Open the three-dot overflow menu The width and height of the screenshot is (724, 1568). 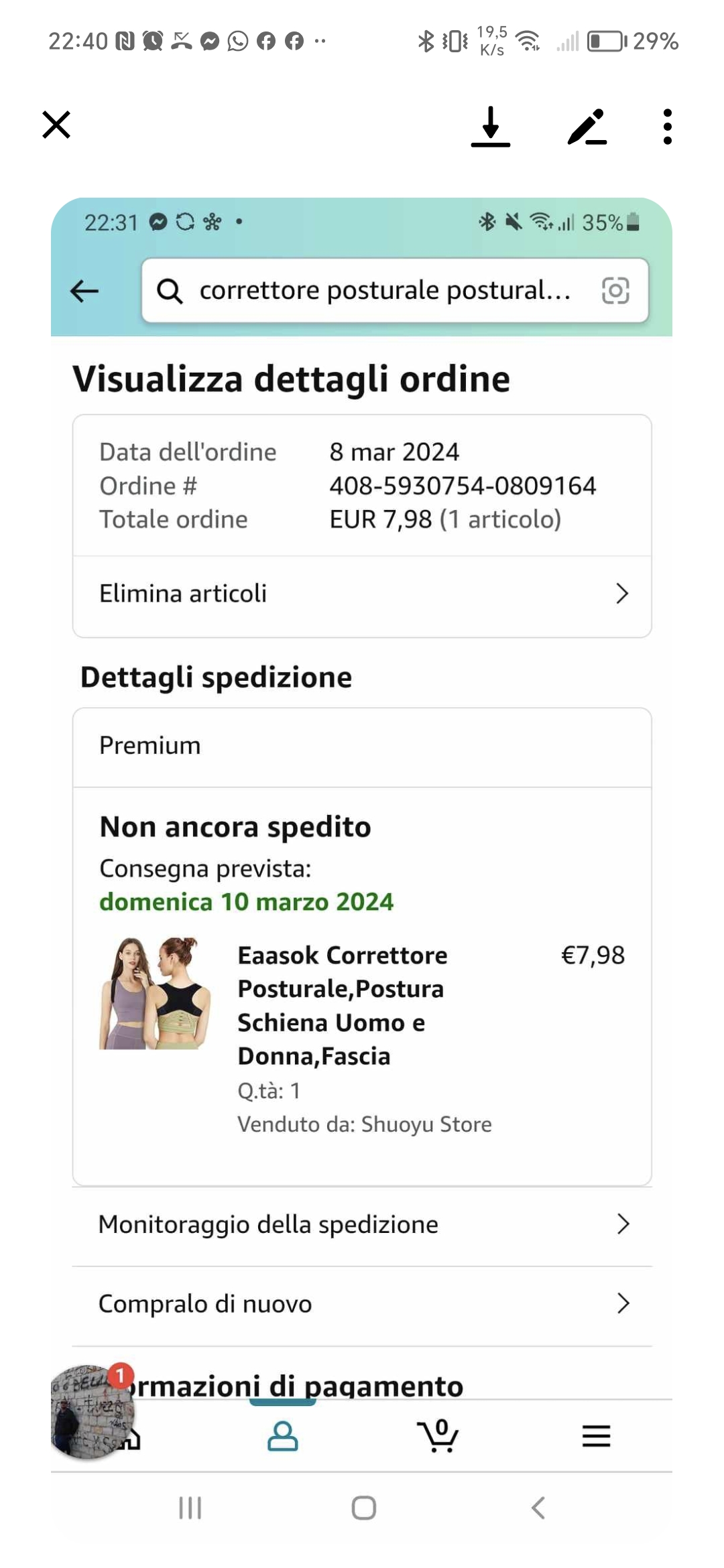tap(667, 127)
